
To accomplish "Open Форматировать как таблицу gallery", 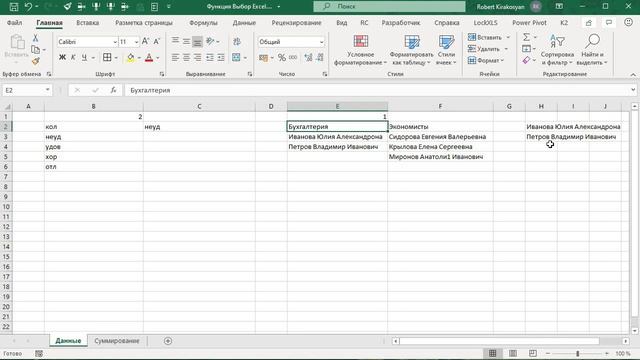I will point(411,50).
